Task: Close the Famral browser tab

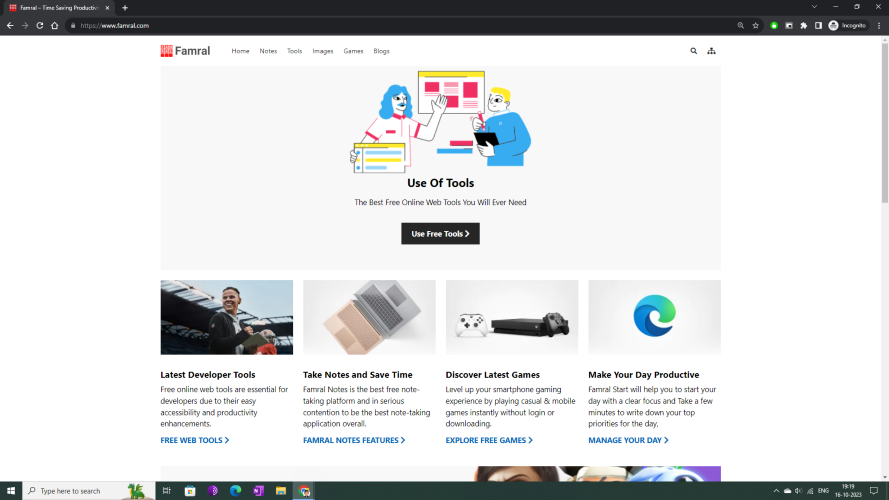Action: coord(107,8)
